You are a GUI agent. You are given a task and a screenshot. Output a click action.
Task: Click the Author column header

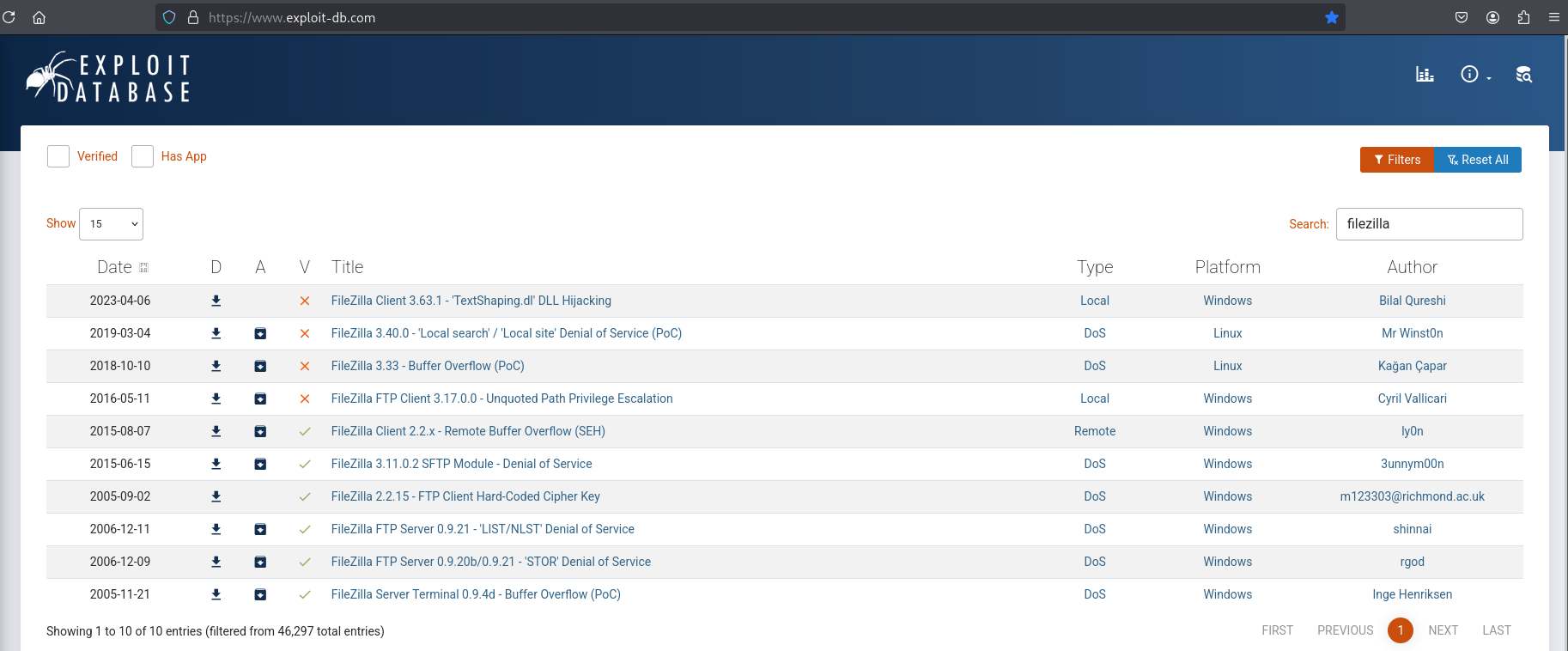click(1413, 267)
